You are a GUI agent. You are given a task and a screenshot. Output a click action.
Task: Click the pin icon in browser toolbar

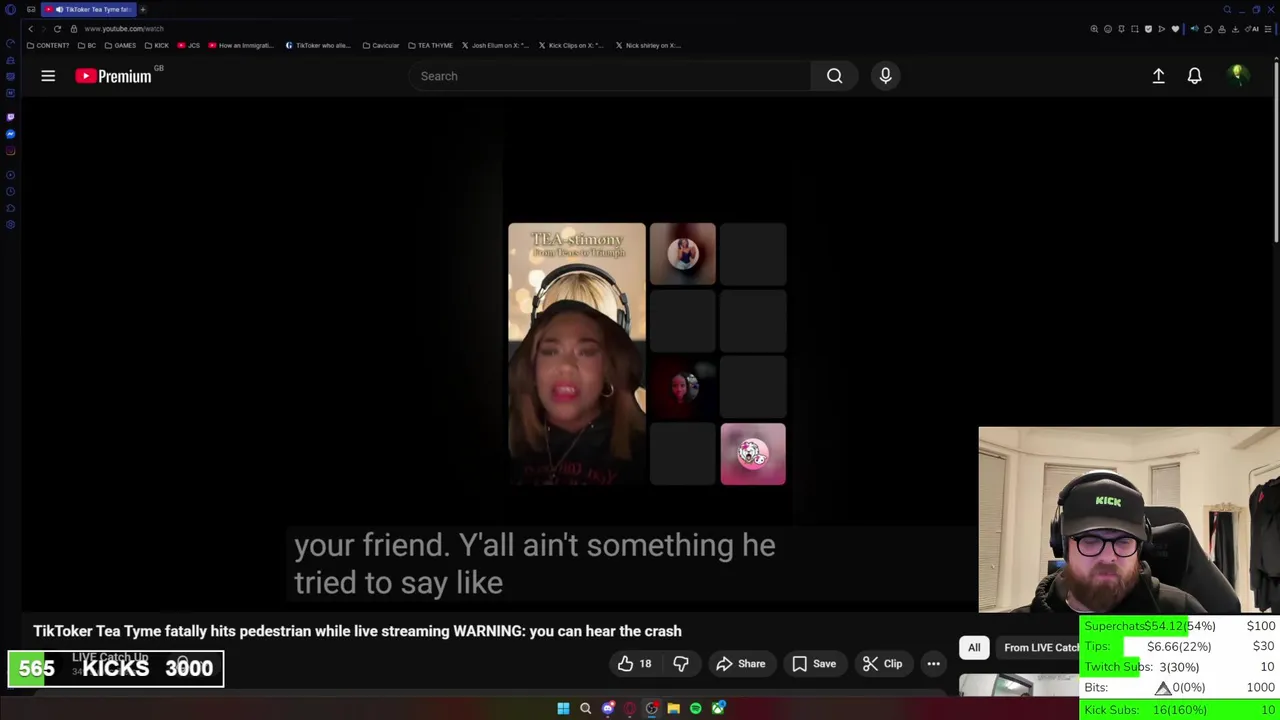point(1121,29)
